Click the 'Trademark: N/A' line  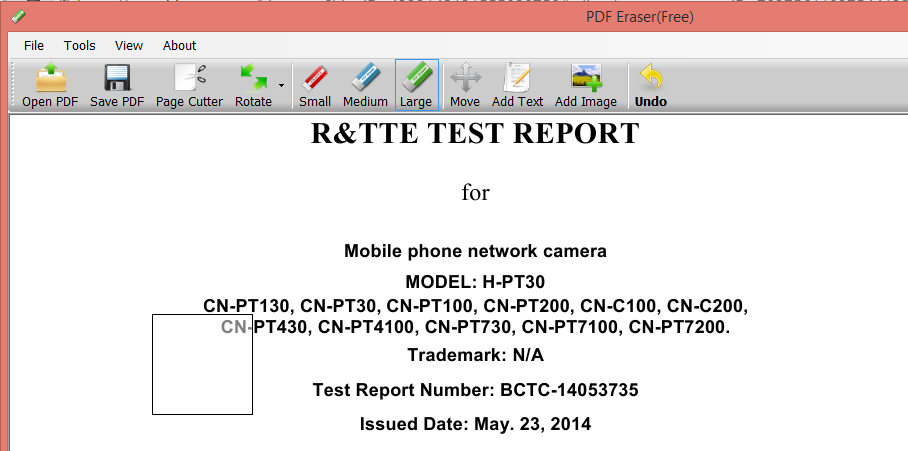pos(475,354)
